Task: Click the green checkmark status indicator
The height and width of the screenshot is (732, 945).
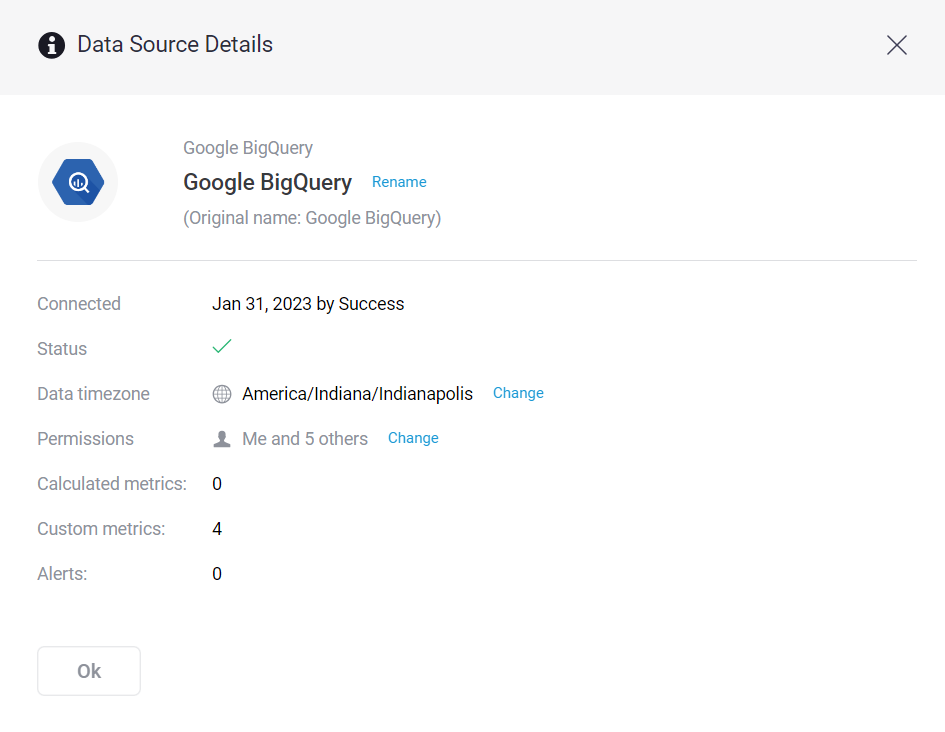Action: click(221, 345)
